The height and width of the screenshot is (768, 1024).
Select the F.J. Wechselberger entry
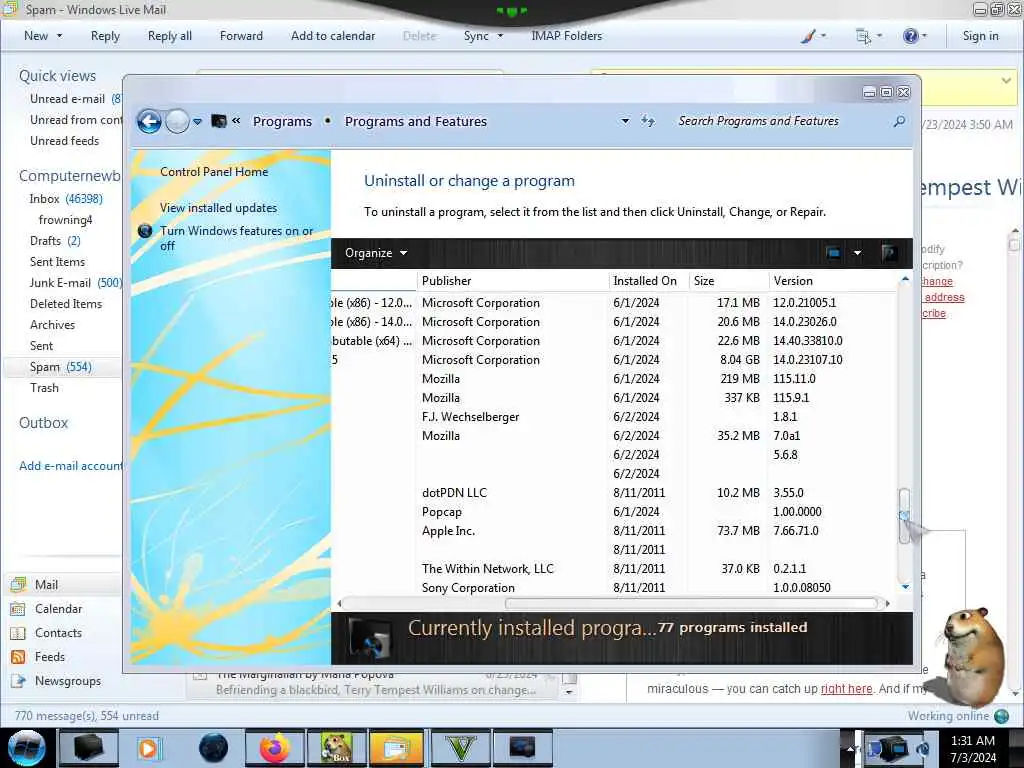tap(614, 417)
